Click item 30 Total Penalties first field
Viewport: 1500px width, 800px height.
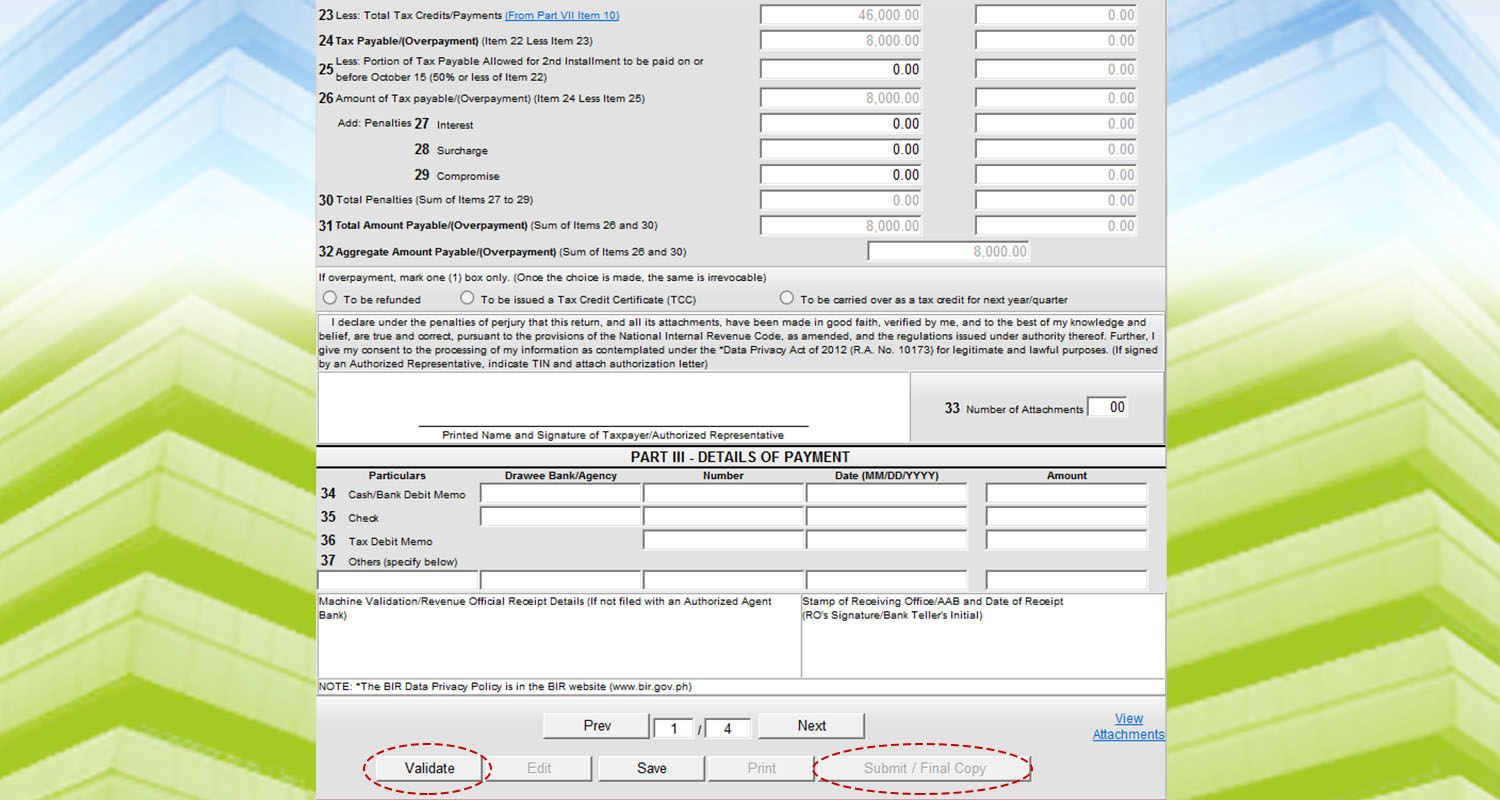841,200
